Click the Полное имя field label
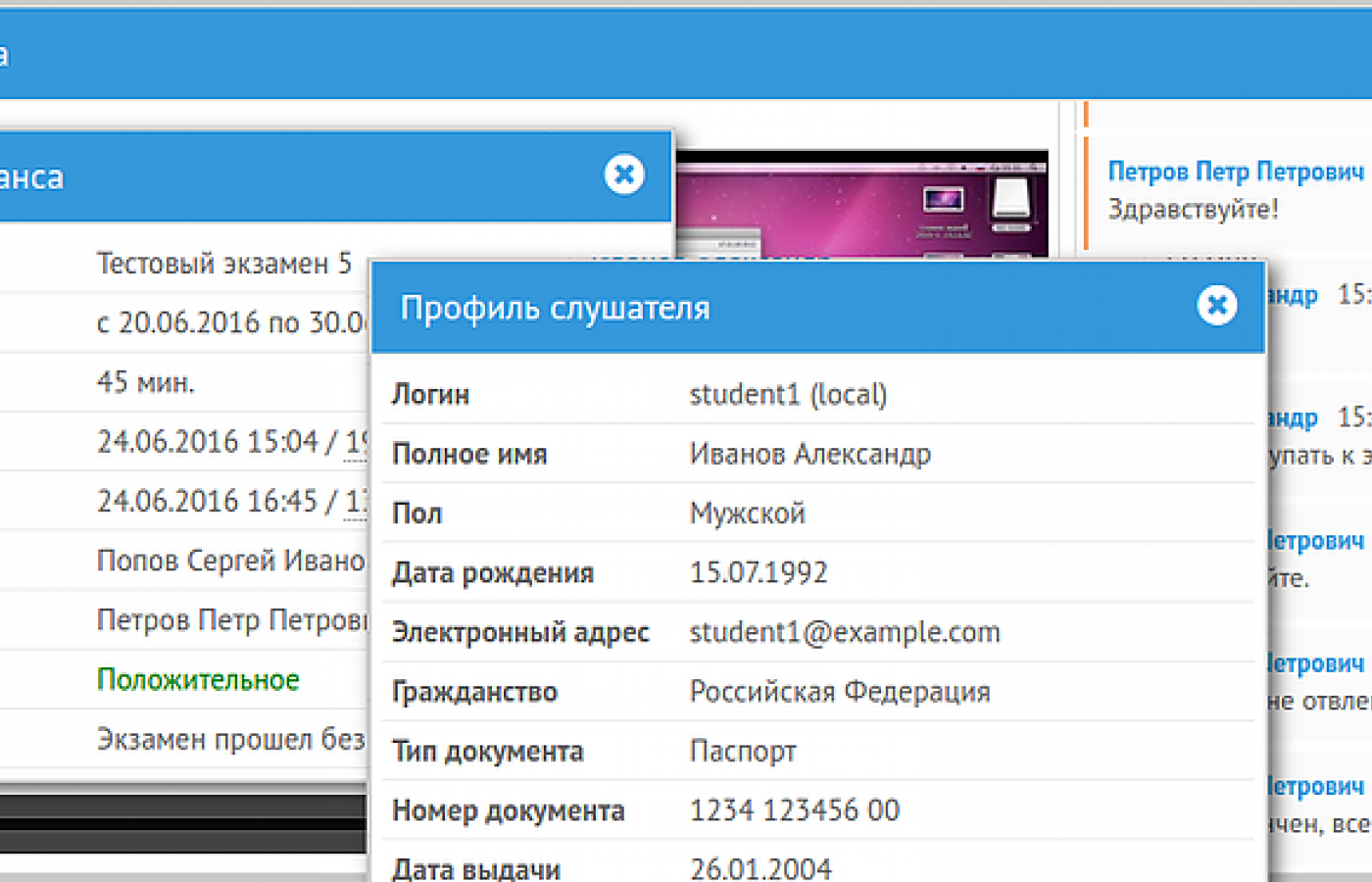 pyautogui.click(x=469, y=454)
